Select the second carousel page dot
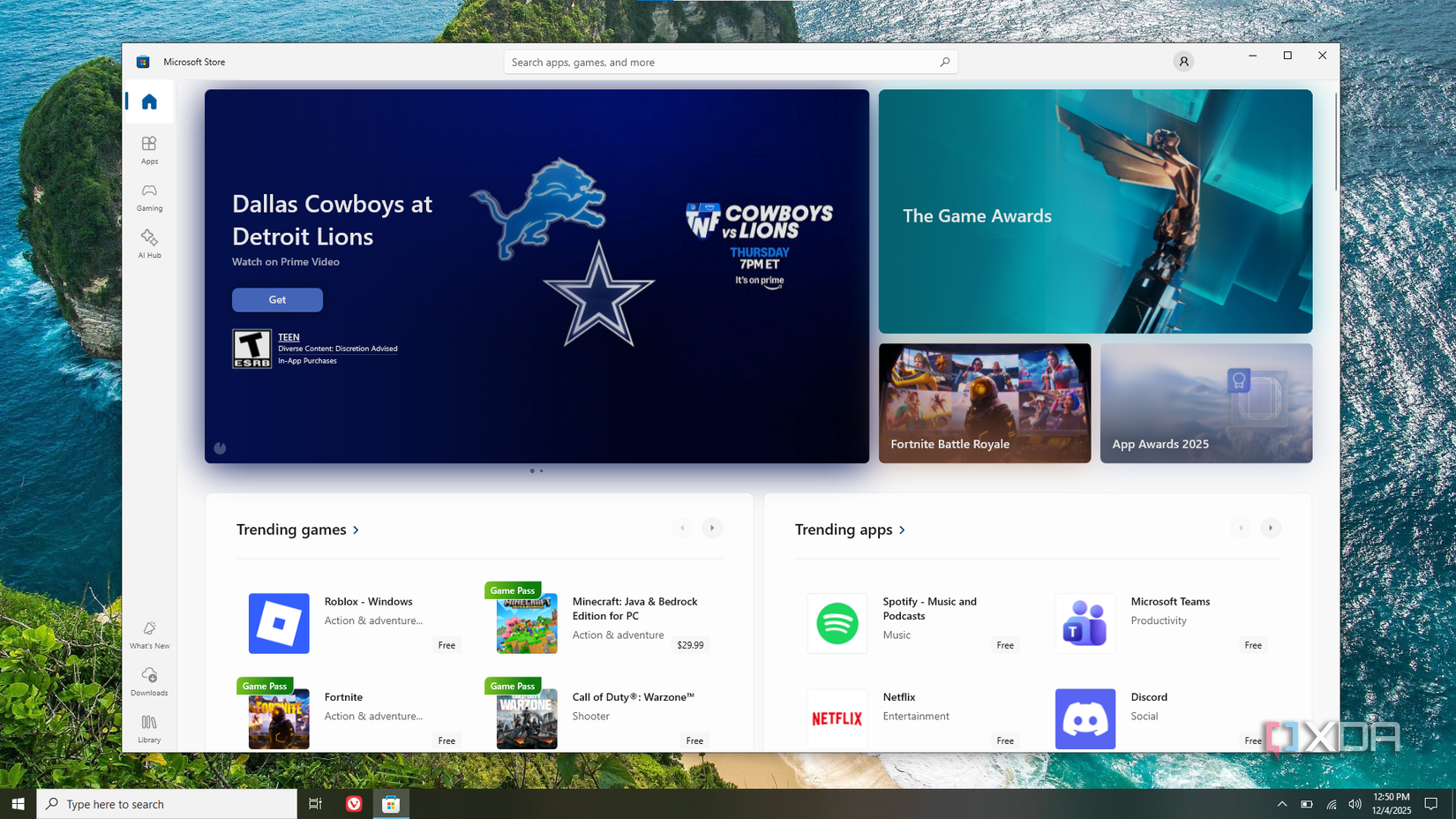Image resolution: width=1456 pixels, height=819 pixels. [x=541, y=470]
